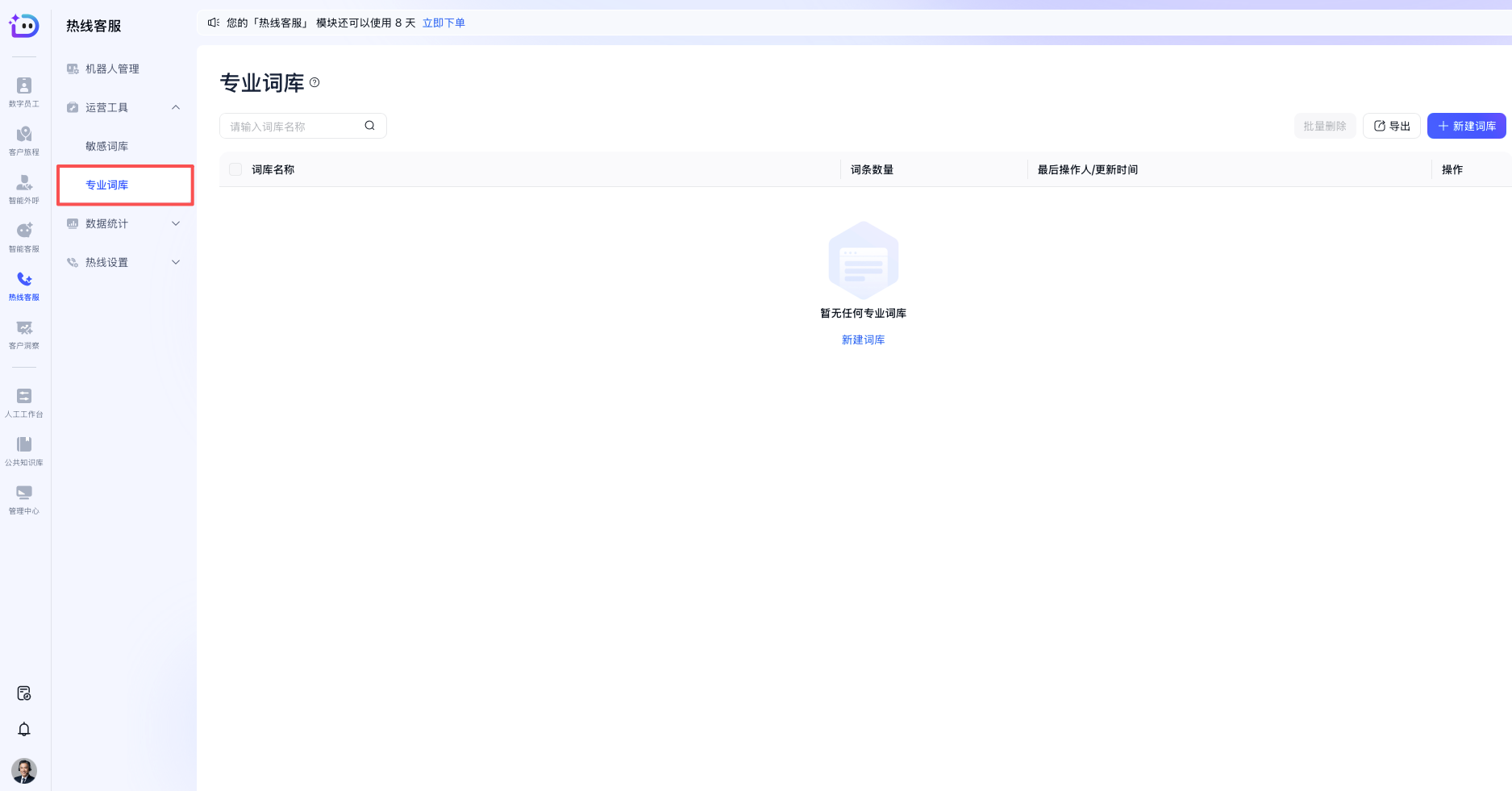Open the 数字员工 sidebar icon

click(x=24, y=91)
